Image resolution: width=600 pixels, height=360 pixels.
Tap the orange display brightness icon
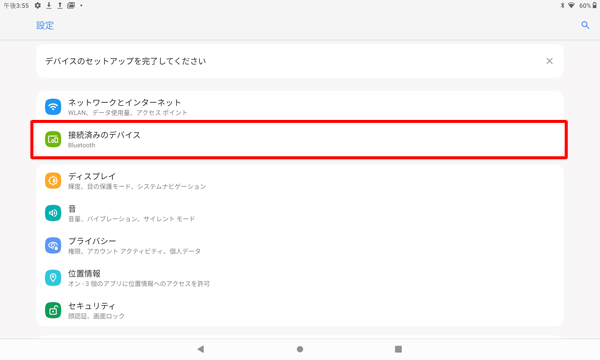point(53,181)
